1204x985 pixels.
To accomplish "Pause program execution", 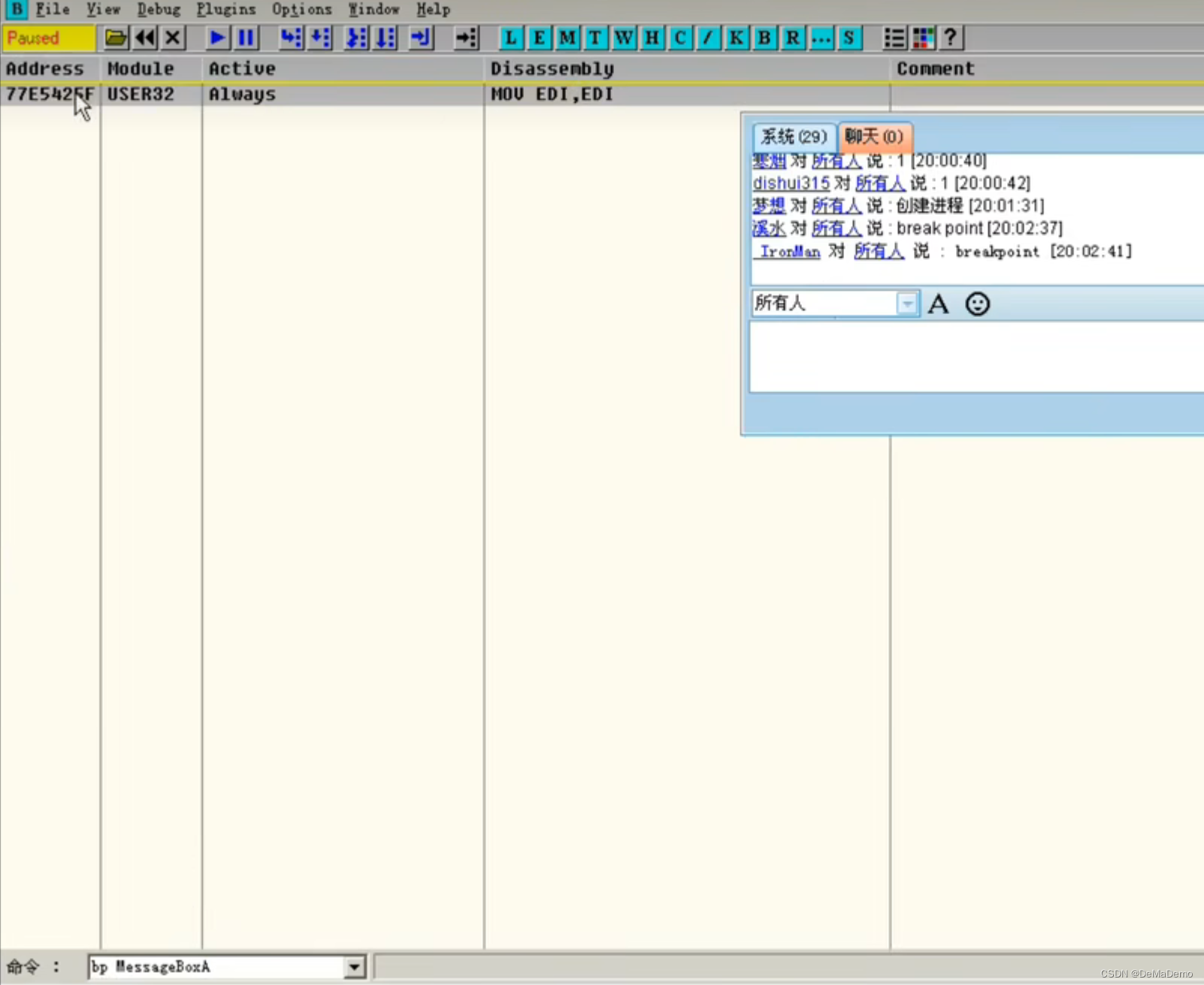I will click(x=245, y=38).
